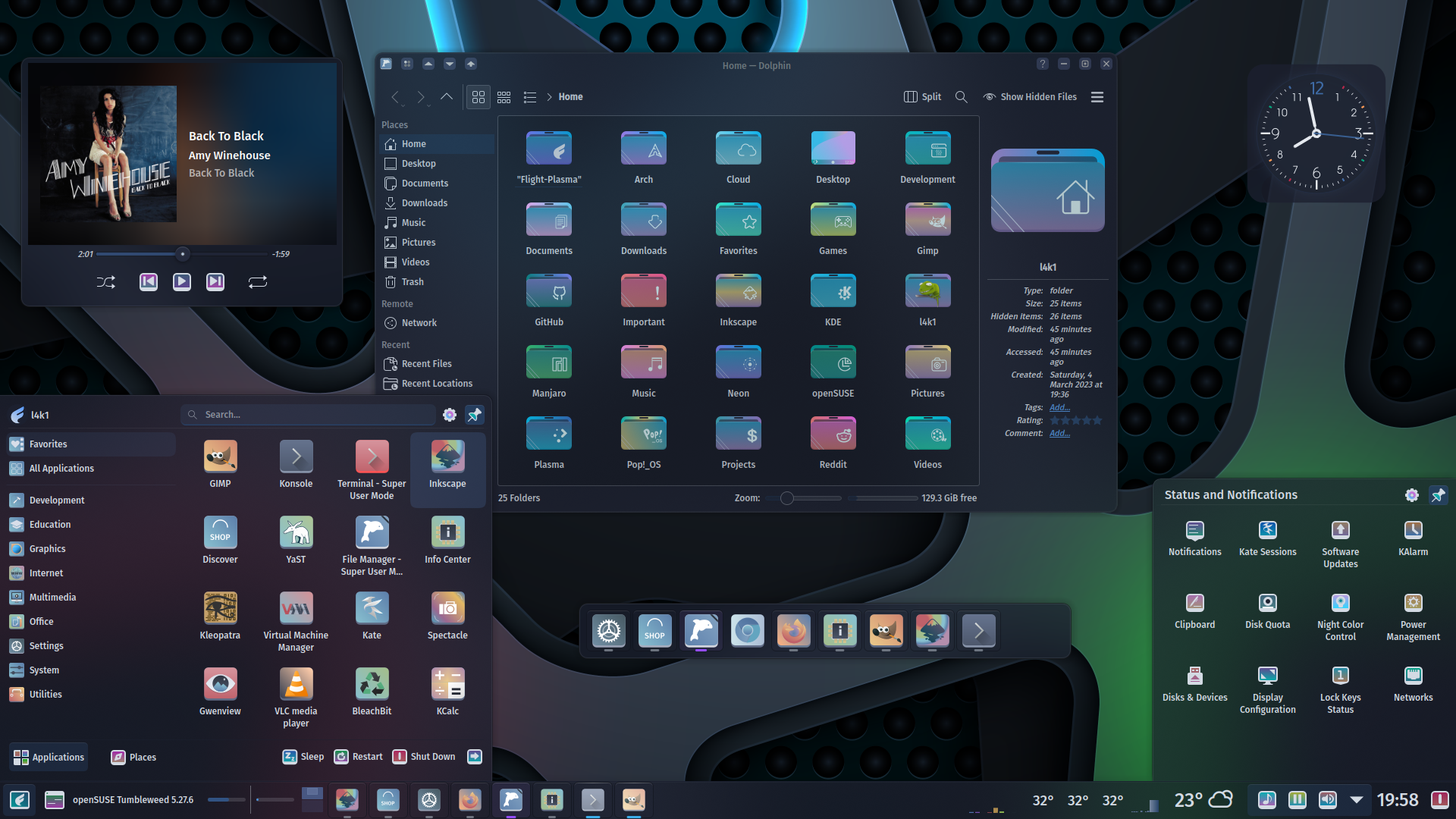
Task: Open Firefox from the center dock
Action: (x=794, y=631)
